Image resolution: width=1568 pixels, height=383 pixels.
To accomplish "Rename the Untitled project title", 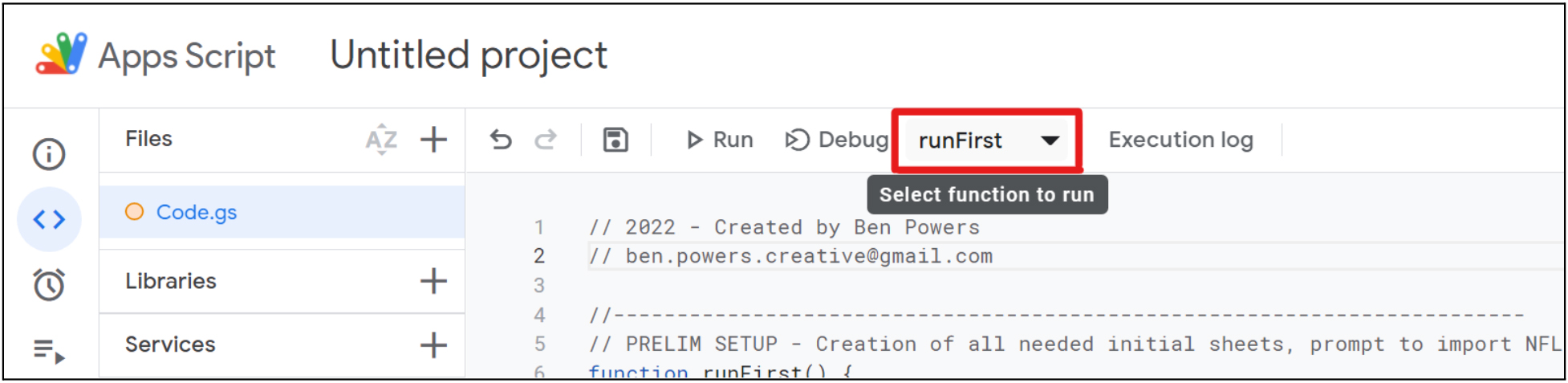I will (469, 55).
